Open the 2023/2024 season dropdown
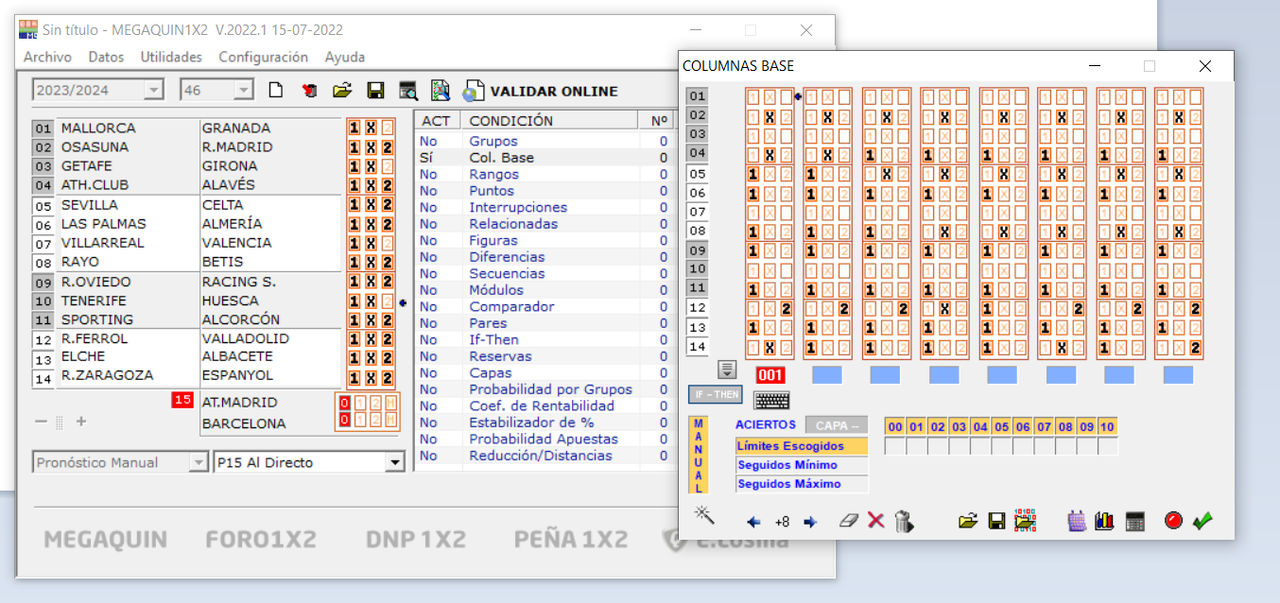 pos(154,90)
